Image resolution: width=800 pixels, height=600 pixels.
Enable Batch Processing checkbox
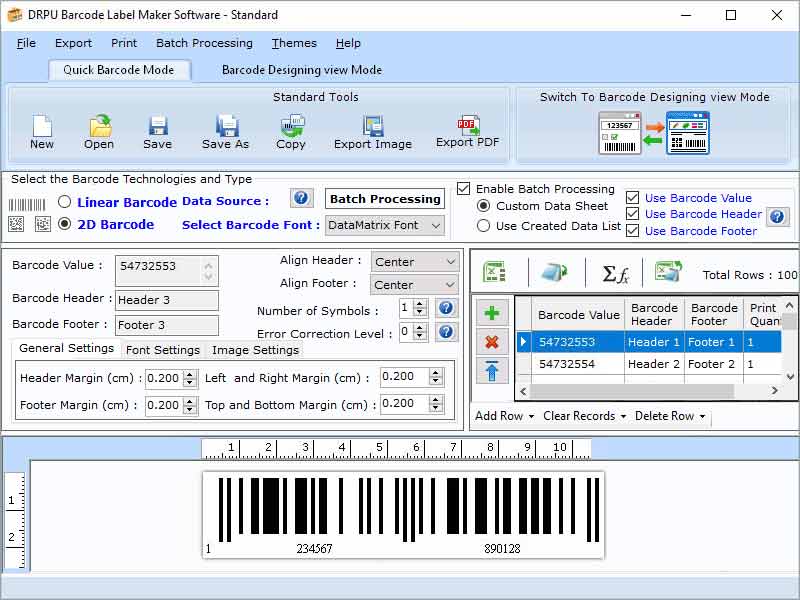tap(463, 188)
